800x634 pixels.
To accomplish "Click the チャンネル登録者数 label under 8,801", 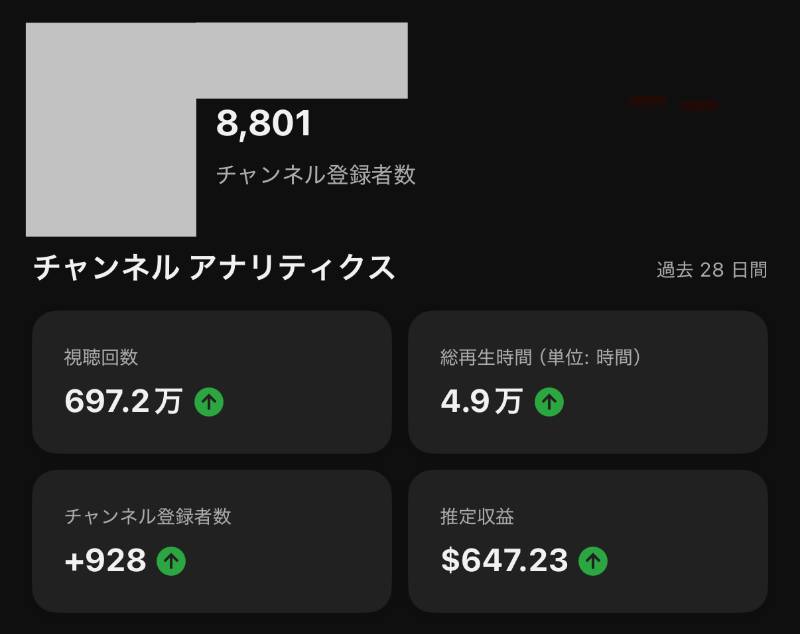I will coord(316,175).
